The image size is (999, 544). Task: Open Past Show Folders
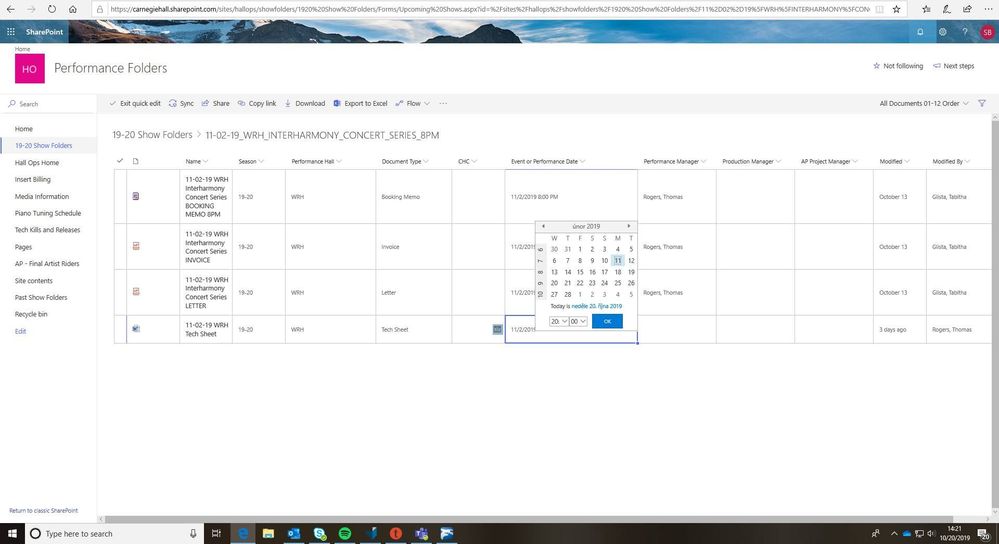41,297
